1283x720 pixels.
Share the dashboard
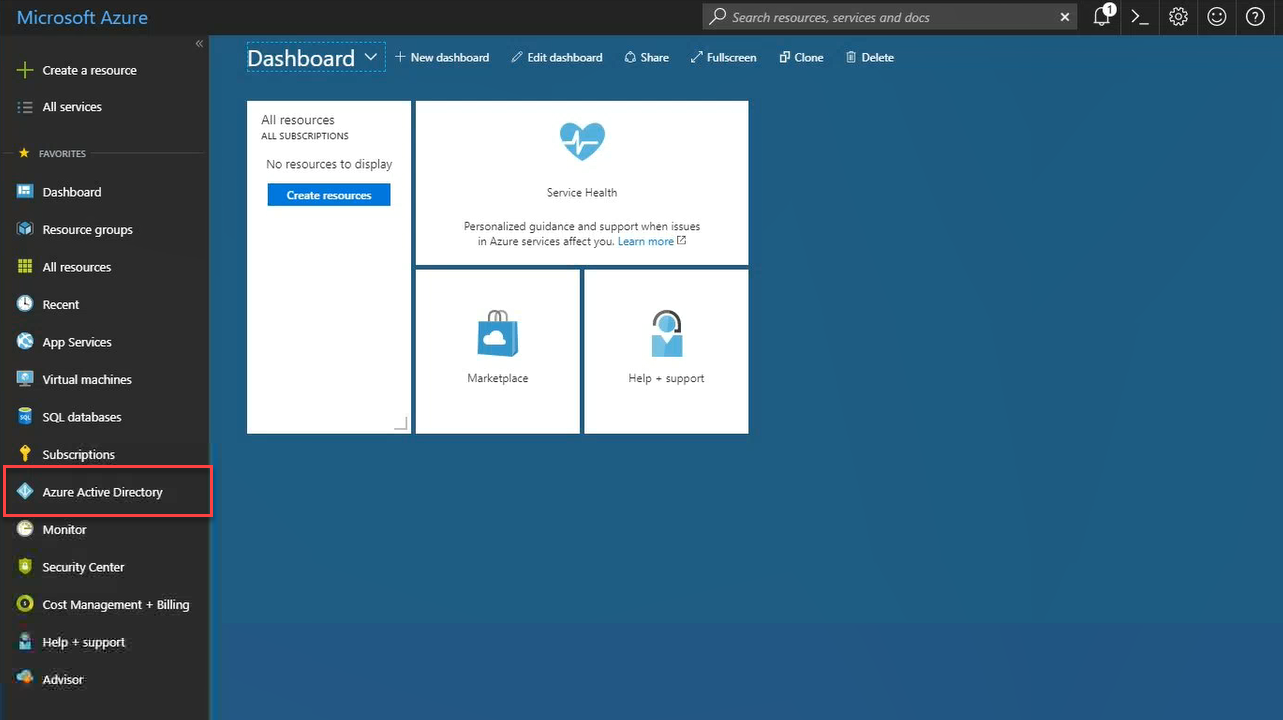(x=647, y=58)
